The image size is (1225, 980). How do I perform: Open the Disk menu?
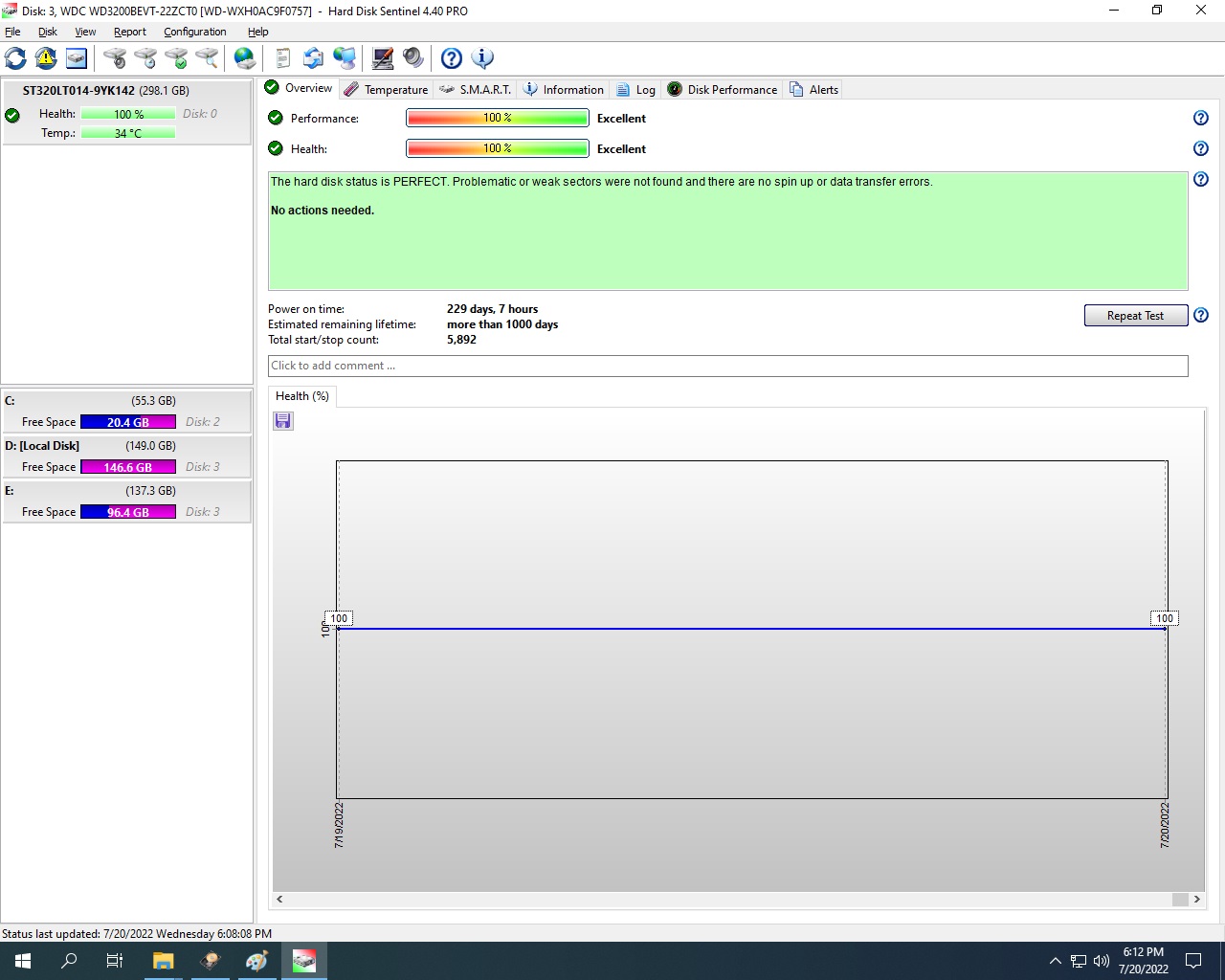coord(48,32)
